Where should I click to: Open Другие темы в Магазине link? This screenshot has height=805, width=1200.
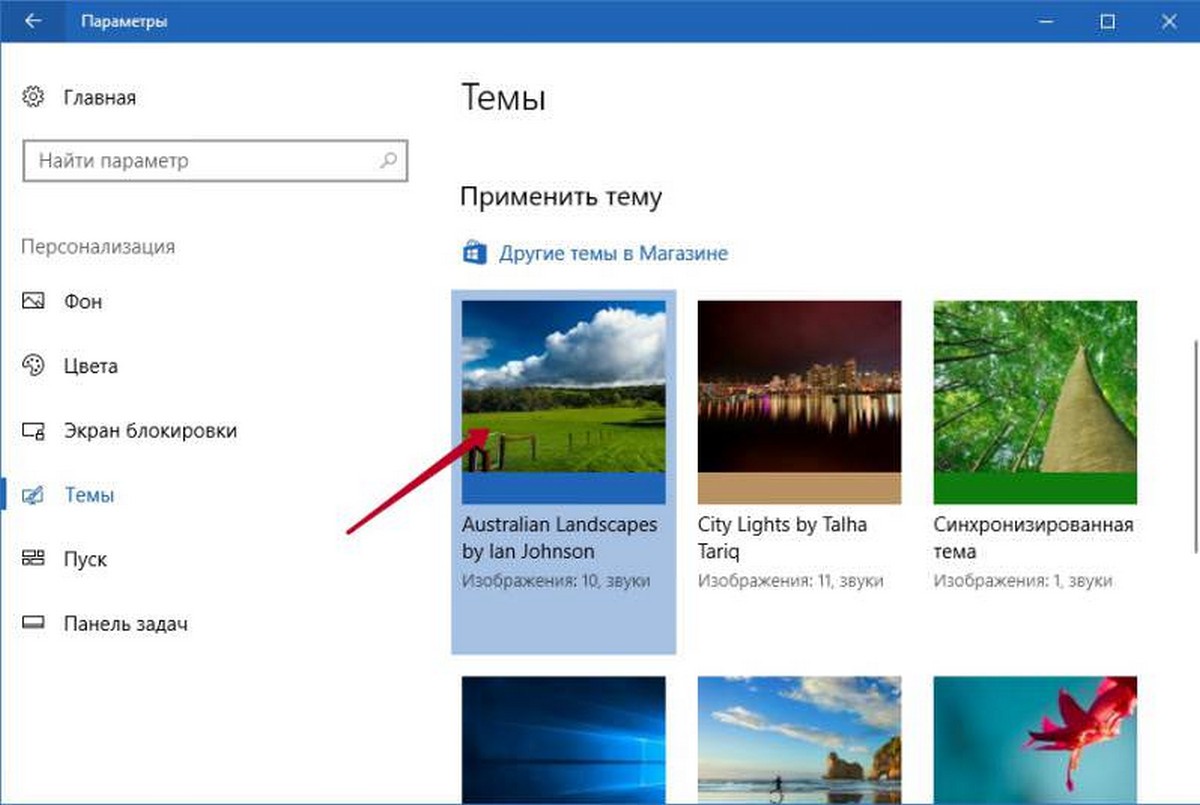click(613, 253)
